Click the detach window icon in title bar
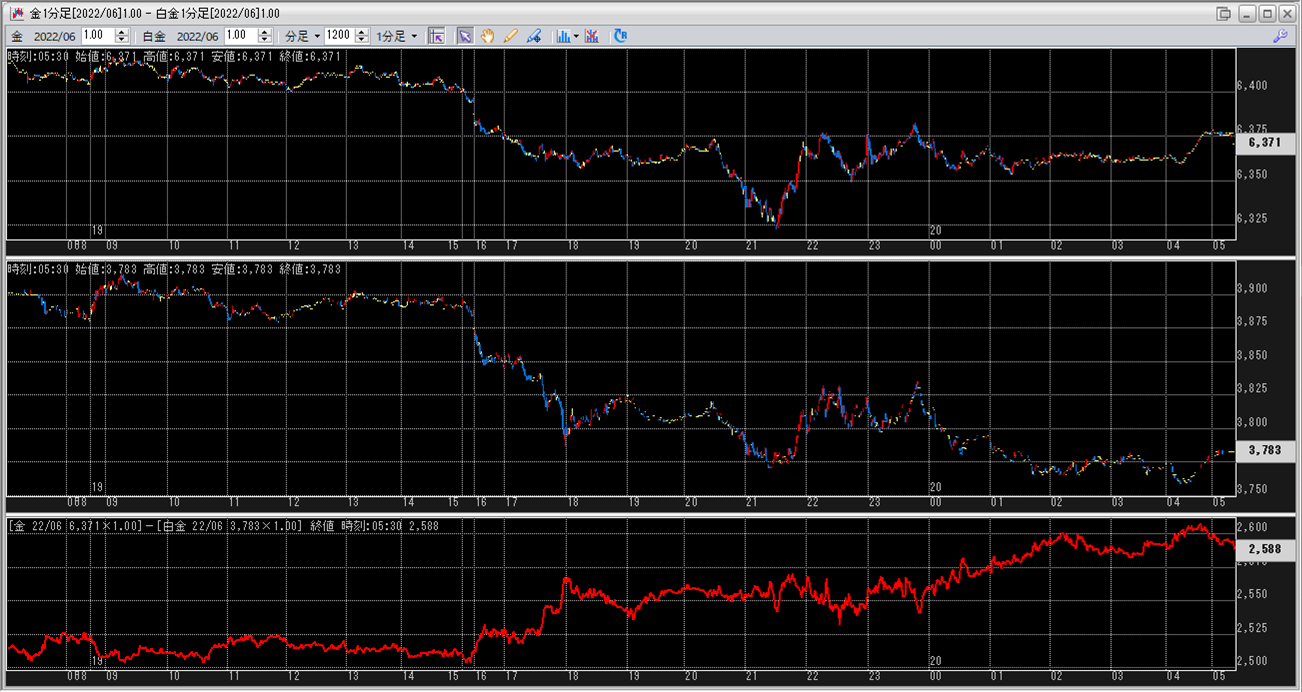 [x=1223, y=13]
